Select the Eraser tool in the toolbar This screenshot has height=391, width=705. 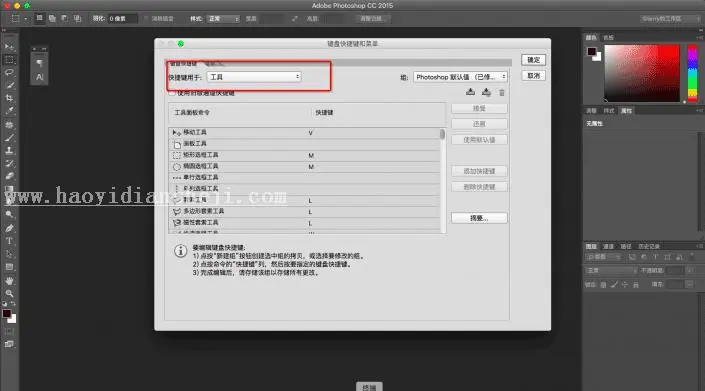[9, 176]
